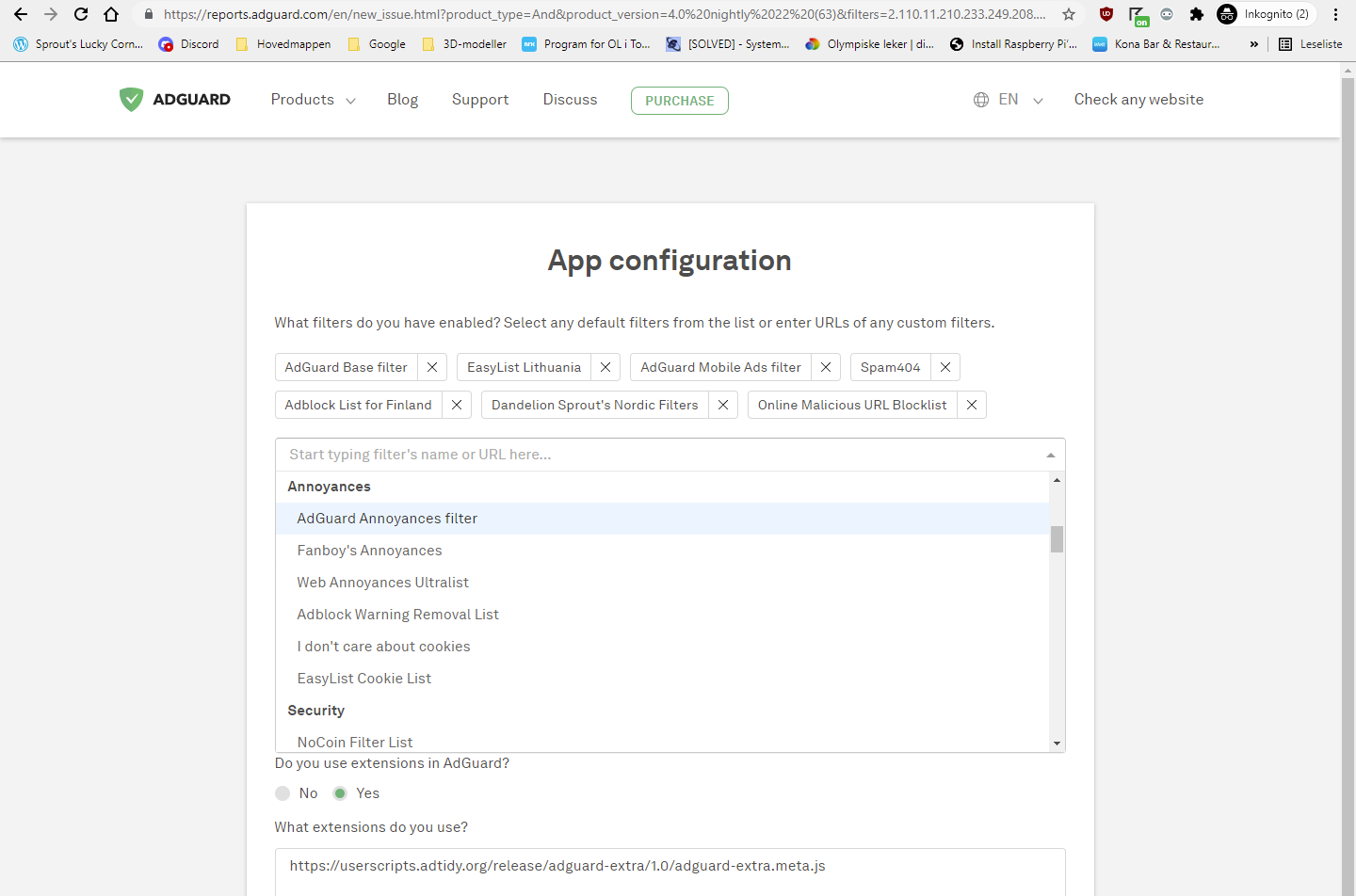Image resolution: width=1356 pixels, height=896 pixels.
Task: Click the Inkognito profile avatar icon
Action: coord(1226,14)
